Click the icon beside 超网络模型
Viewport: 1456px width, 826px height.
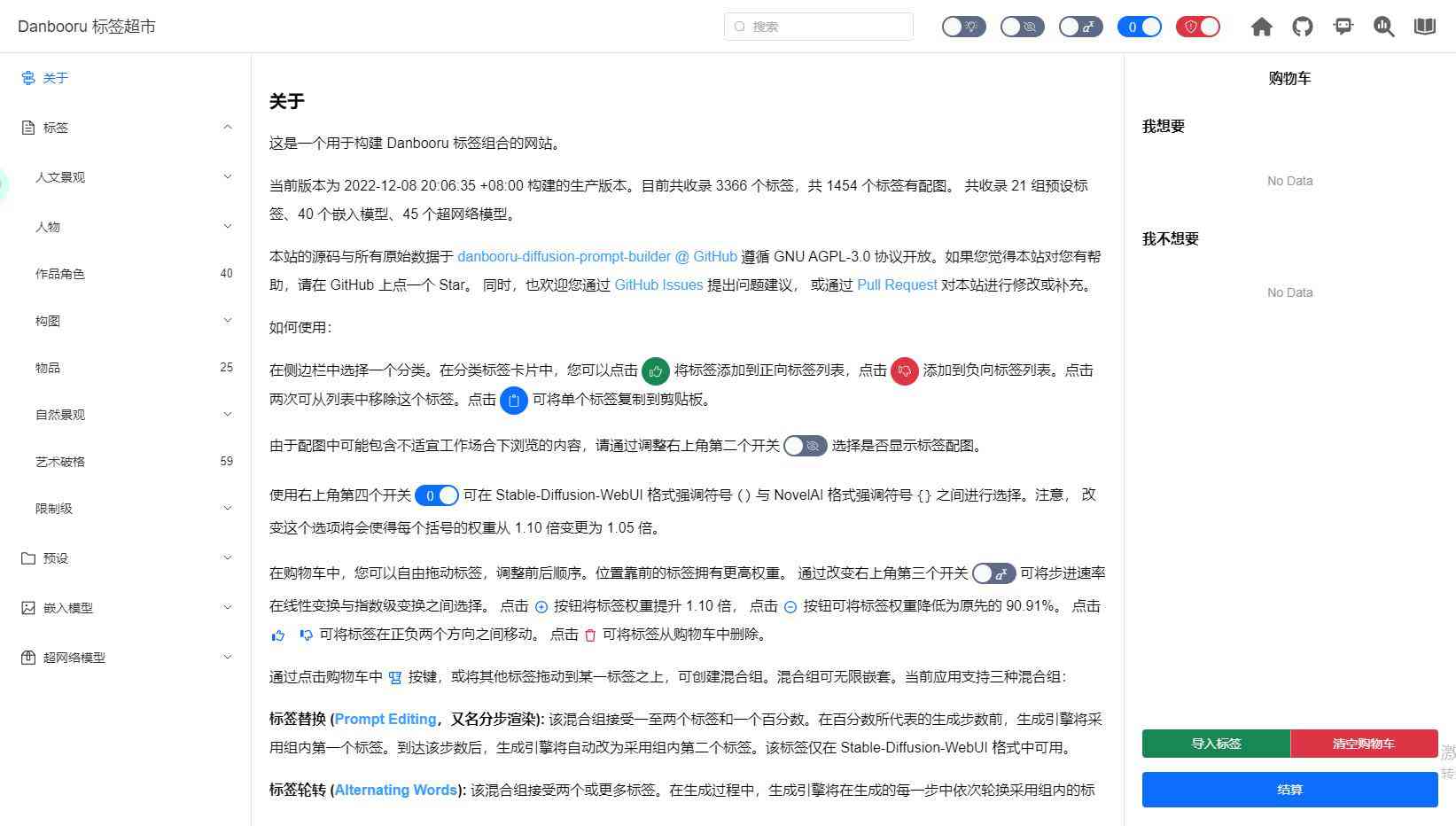[28, 658]
